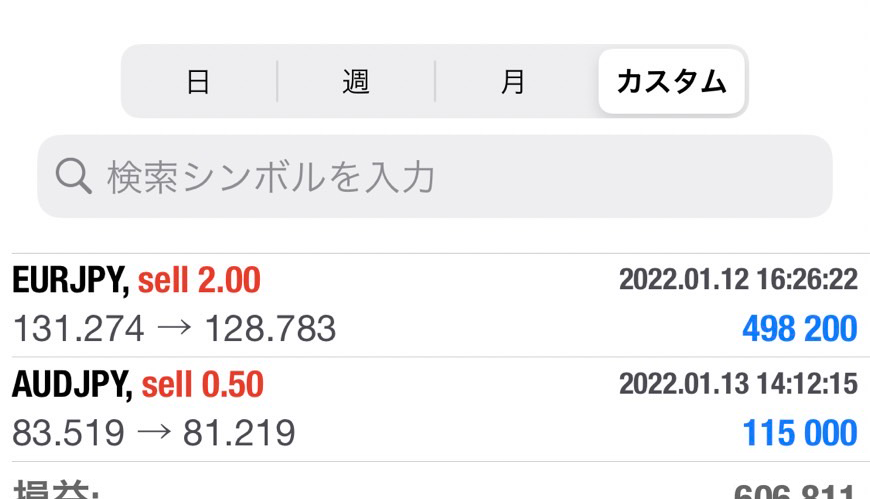Tap the AUDJPY price 83.519 → 81.219
870x499 pixels.
[154, 433]
